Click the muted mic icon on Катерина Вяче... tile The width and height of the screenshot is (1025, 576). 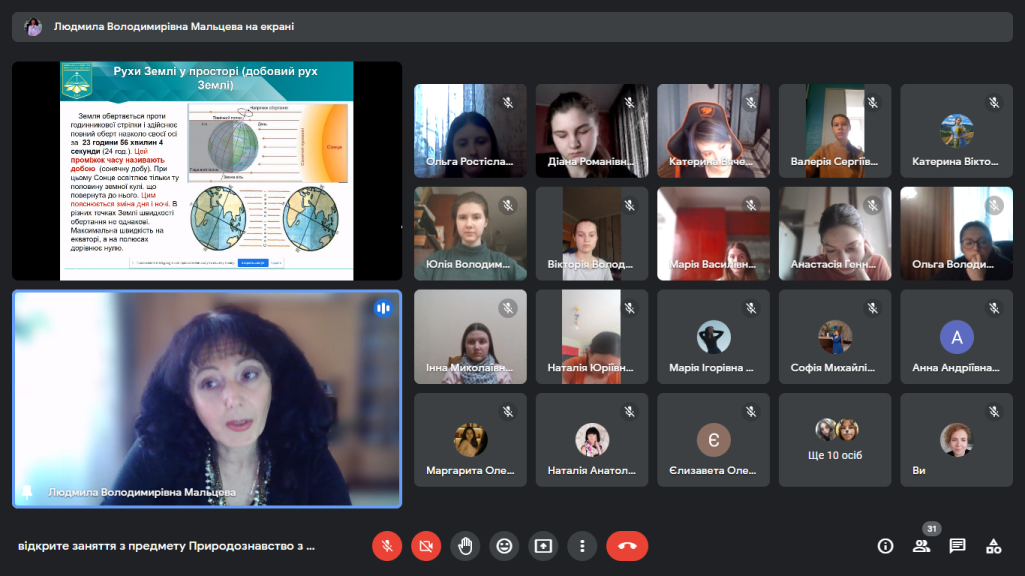[751, 103]
